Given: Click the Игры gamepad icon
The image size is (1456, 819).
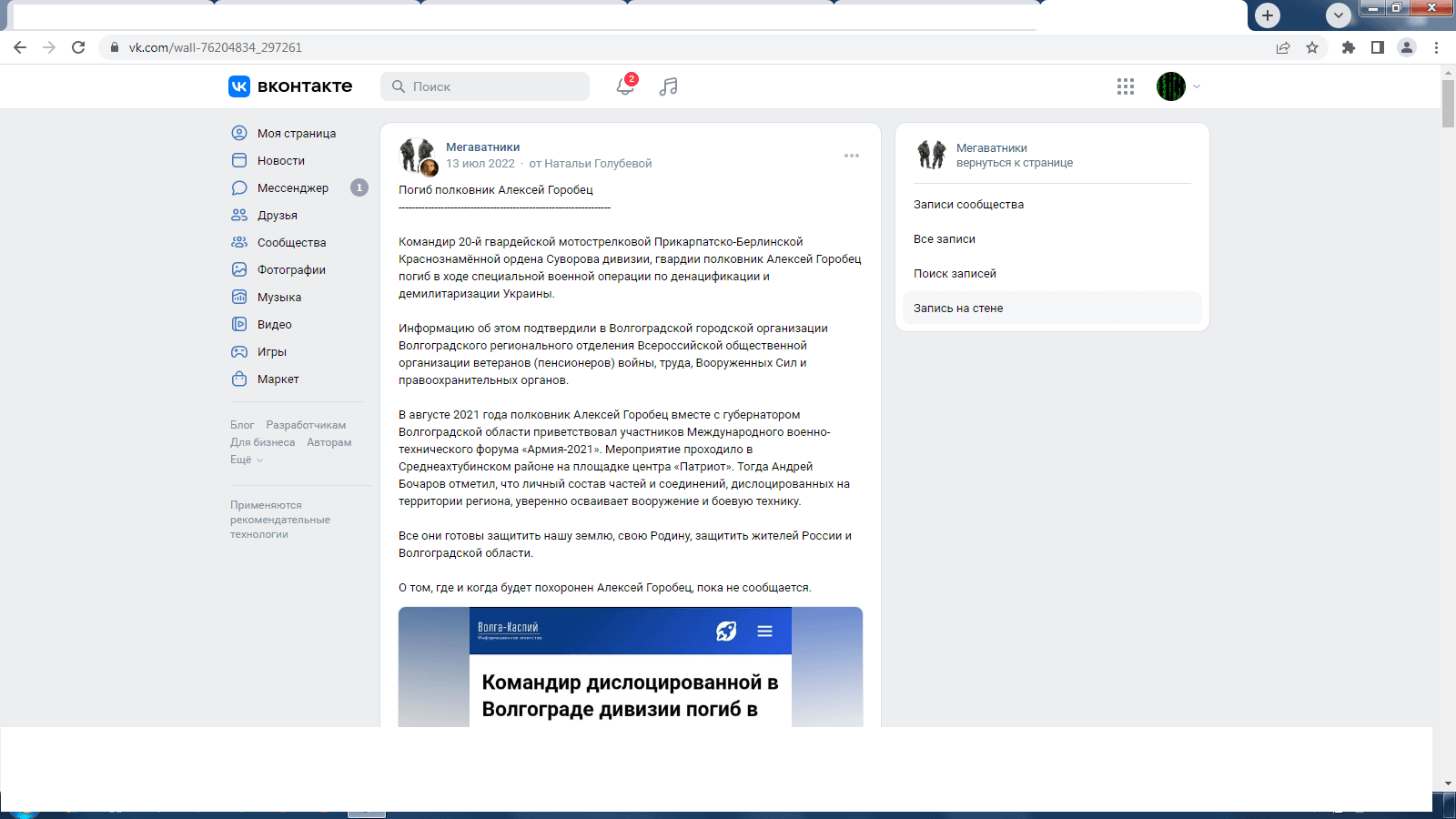Looking at the screenshot, I should tap(239, 351).
